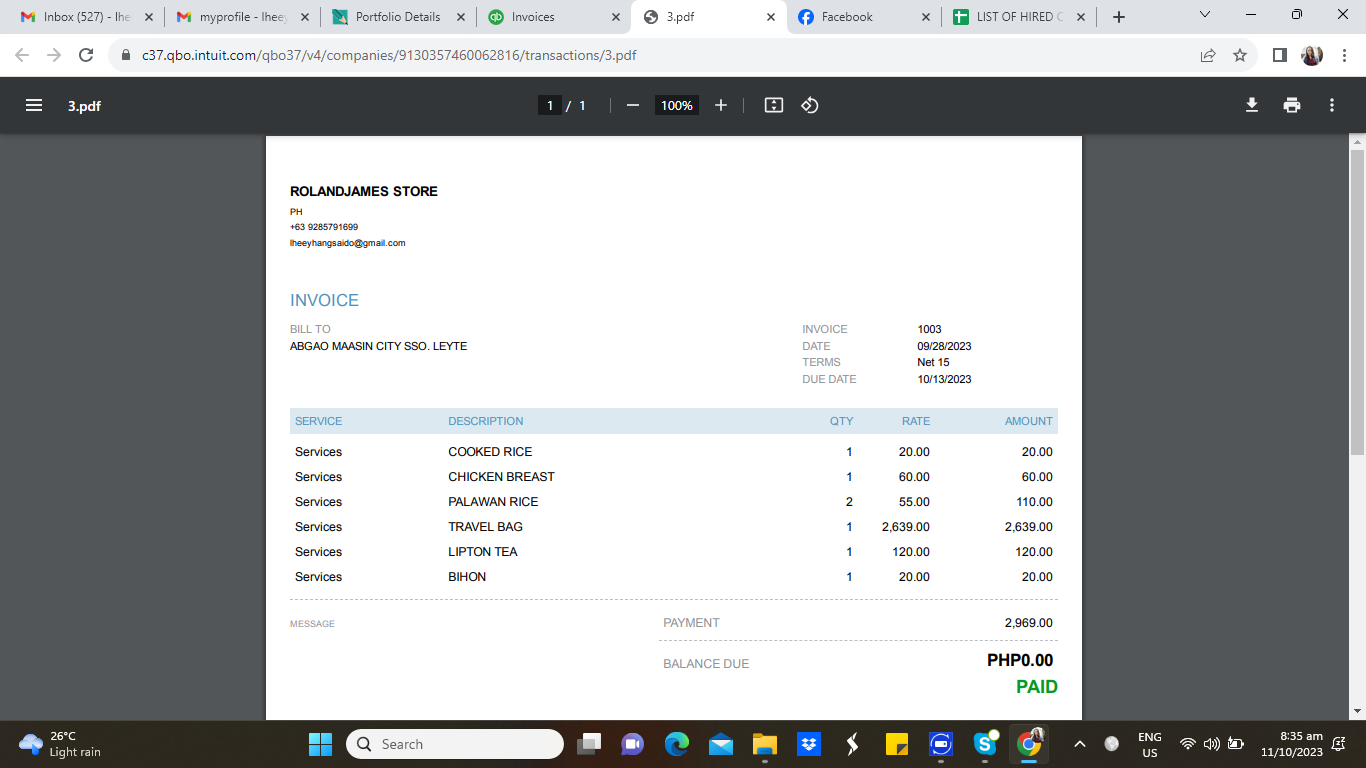This screenshot has height=768, width=1366.
Task: Click the address bar URL field
Action: tap(389, 55)
